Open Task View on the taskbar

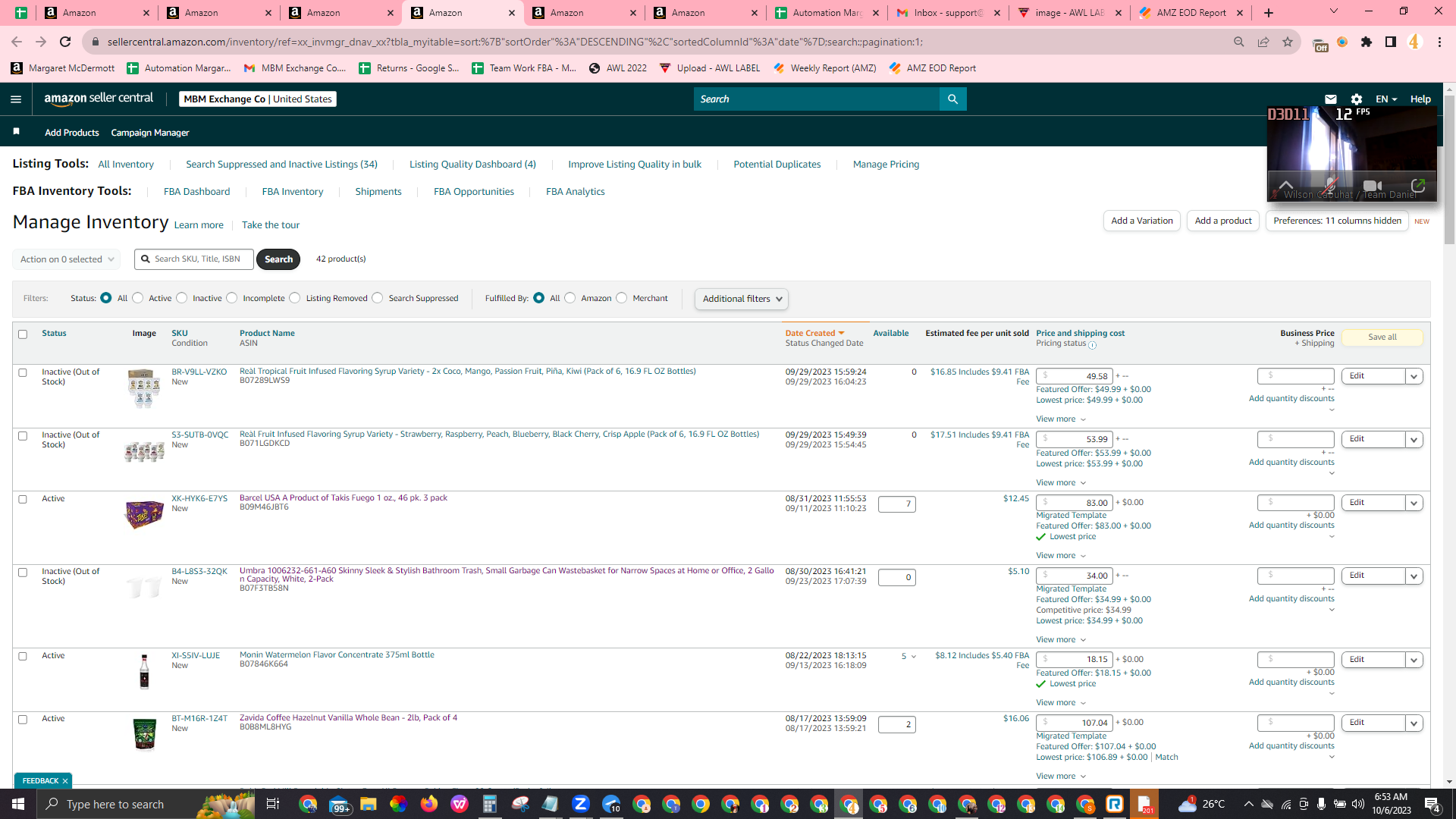tap(272, 804)
